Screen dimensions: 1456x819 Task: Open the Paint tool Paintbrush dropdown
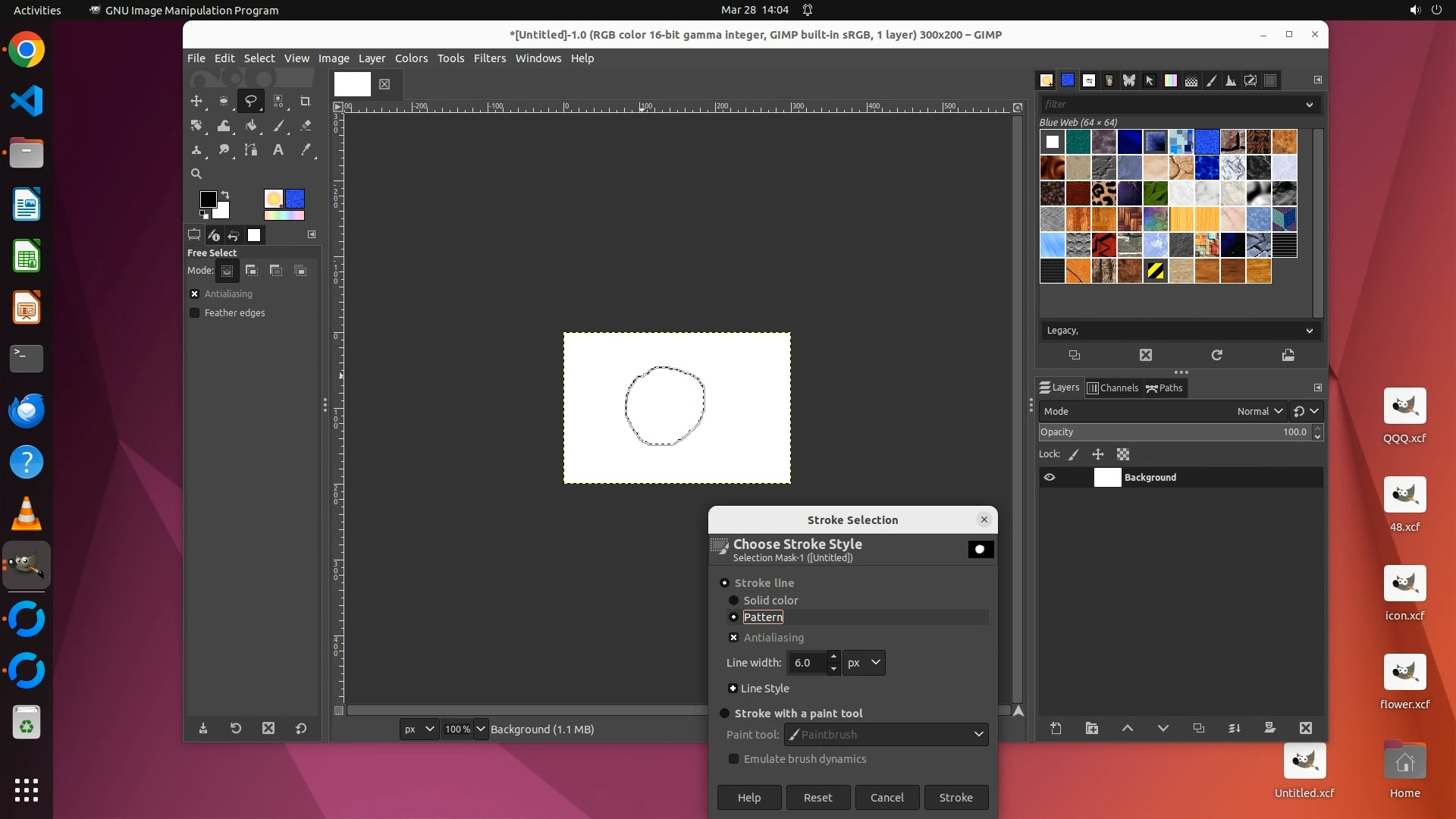886,734
